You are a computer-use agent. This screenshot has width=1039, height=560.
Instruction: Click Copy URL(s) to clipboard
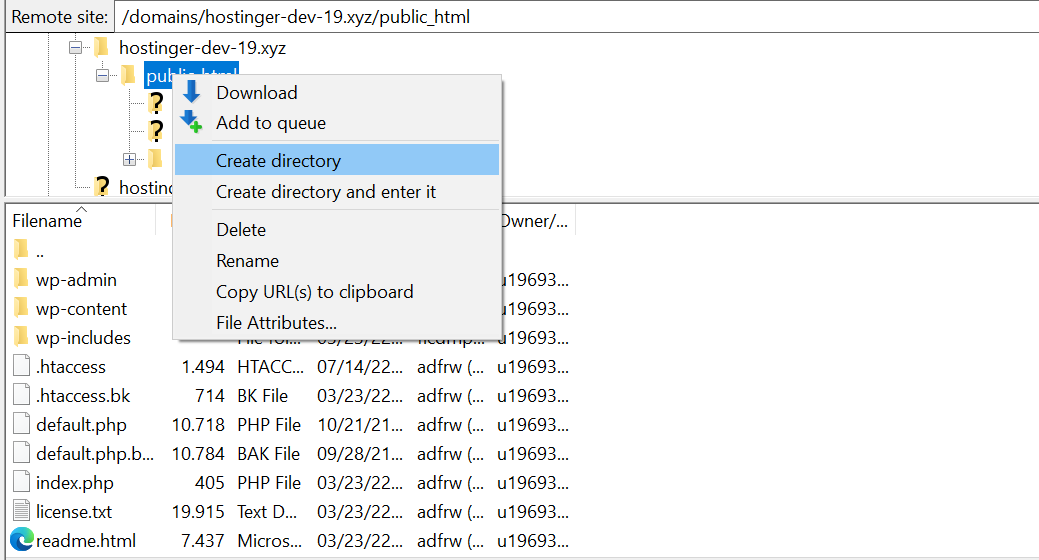(x=314, y=292)
